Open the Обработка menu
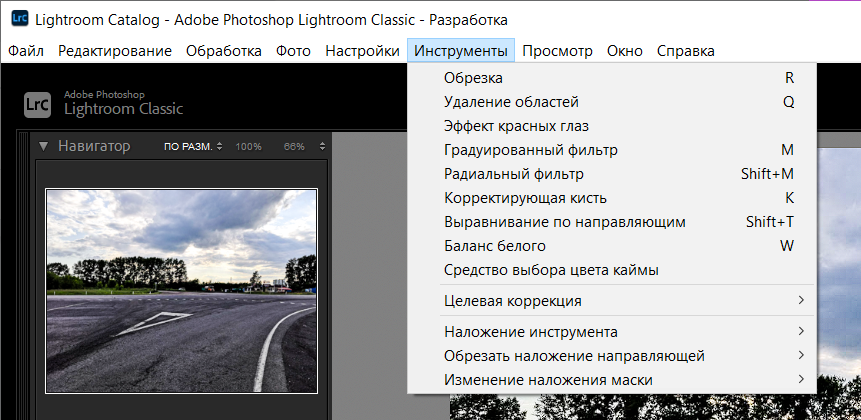The width and height of the screenshot is (861, 420). (224, 51)
